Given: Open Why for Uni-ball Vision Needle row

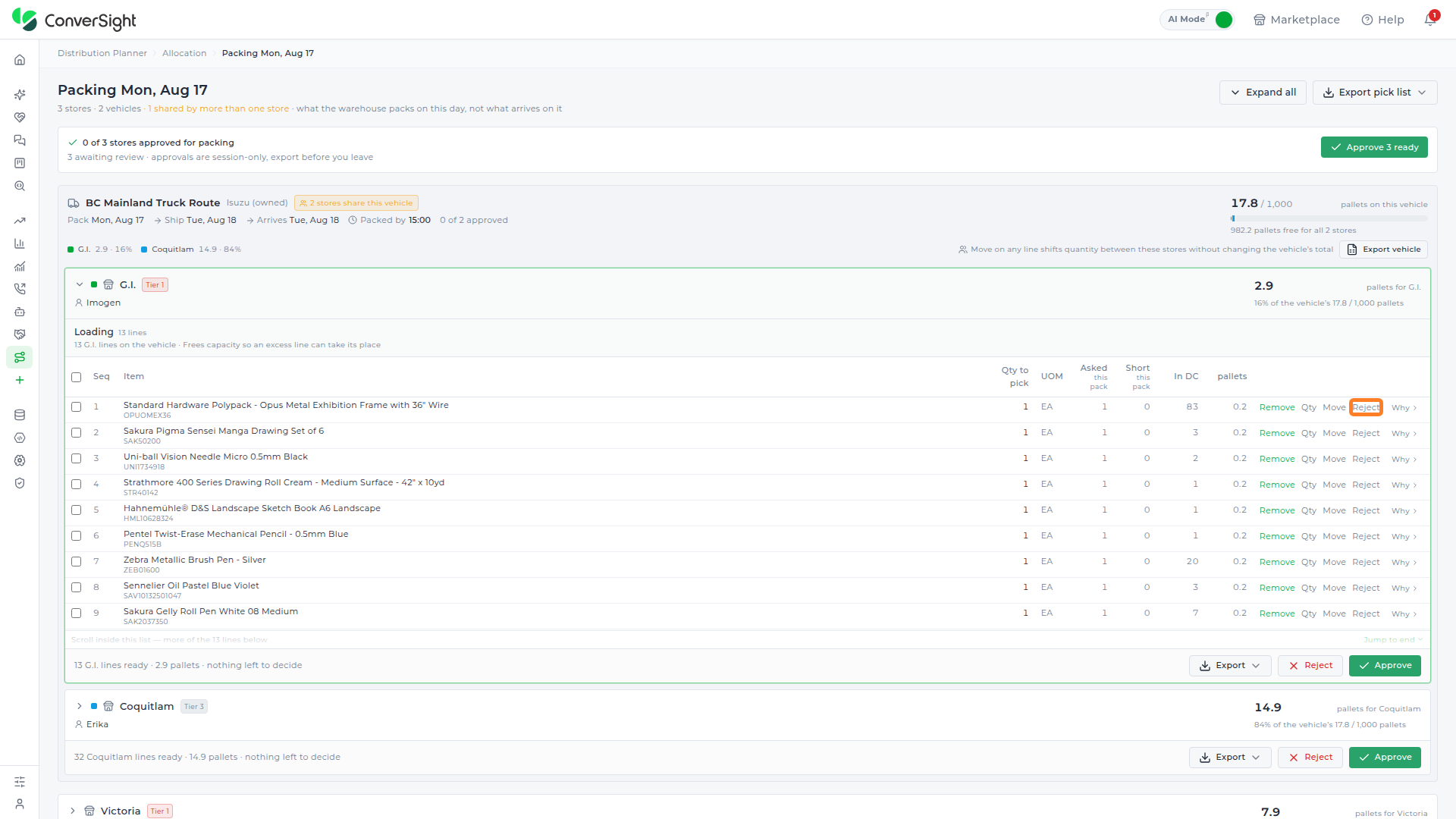Looking at the screenshot, I should pos(1404,460).
